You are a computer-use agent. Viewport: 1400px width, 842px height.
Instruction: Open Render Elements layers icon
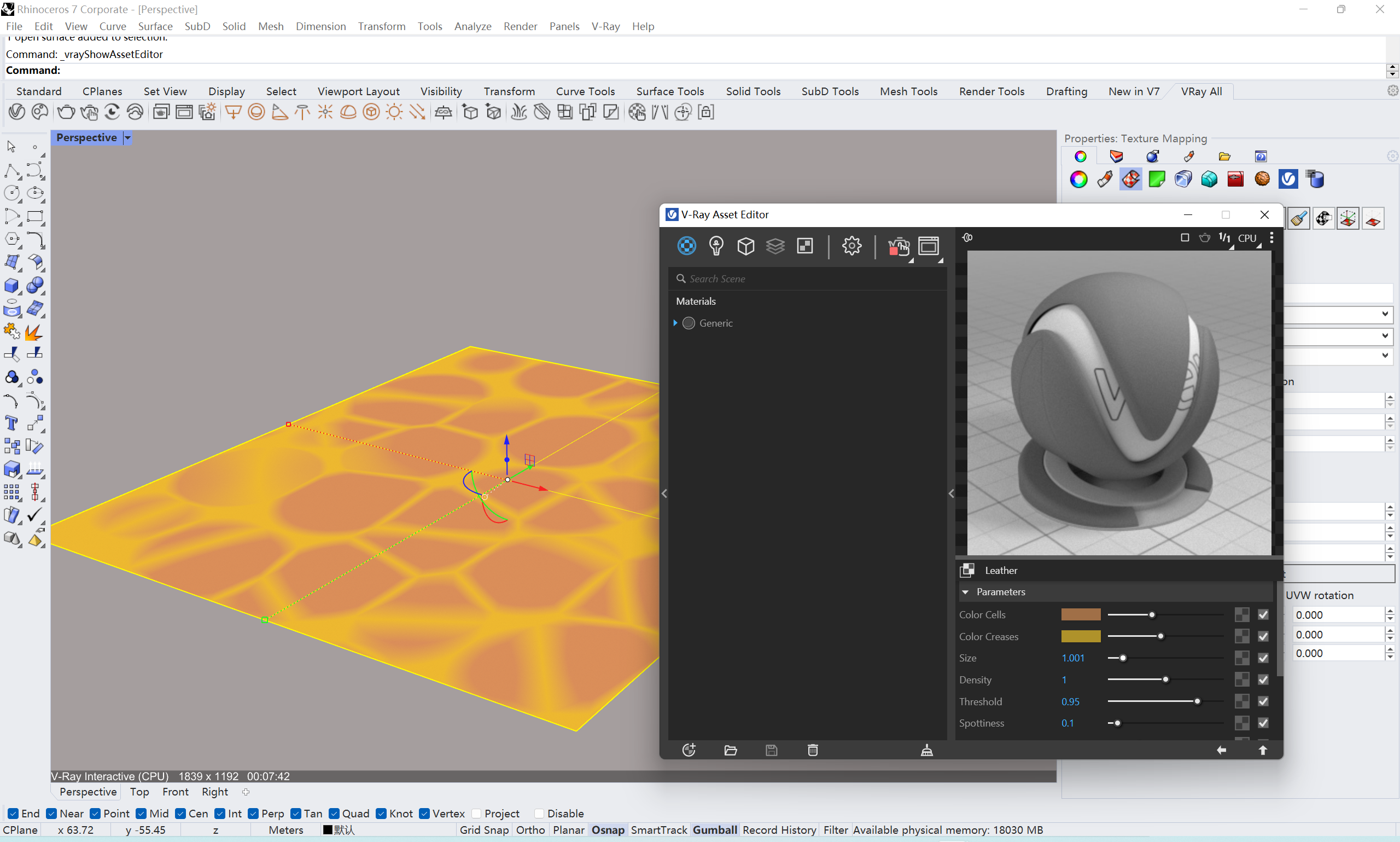click(x=775, y=246)
